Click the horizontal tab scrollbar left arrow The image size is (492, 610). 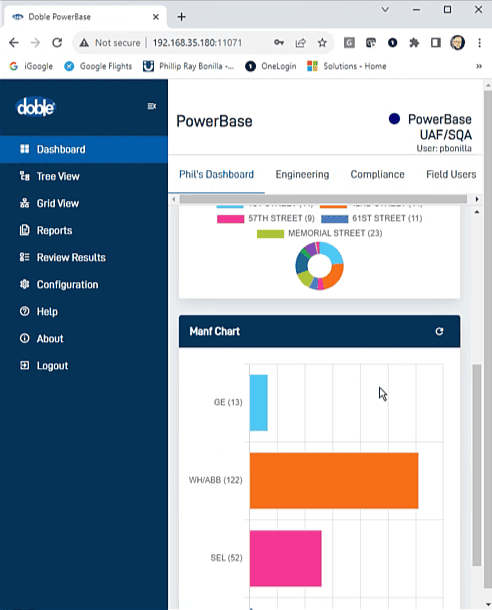[x=174, y=199]
